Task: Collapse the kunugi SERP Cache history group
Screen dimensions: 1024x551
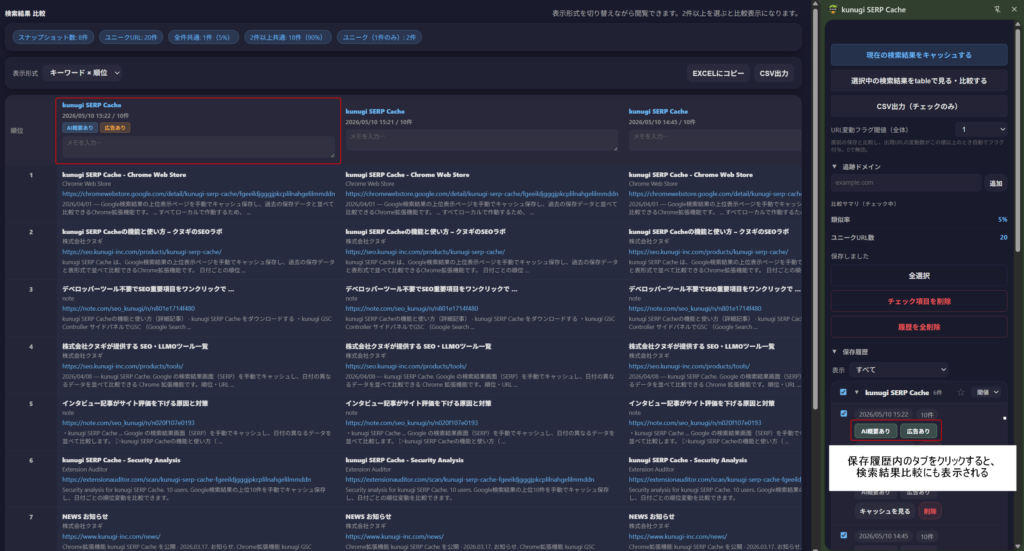Action: (x=856, y=392)
